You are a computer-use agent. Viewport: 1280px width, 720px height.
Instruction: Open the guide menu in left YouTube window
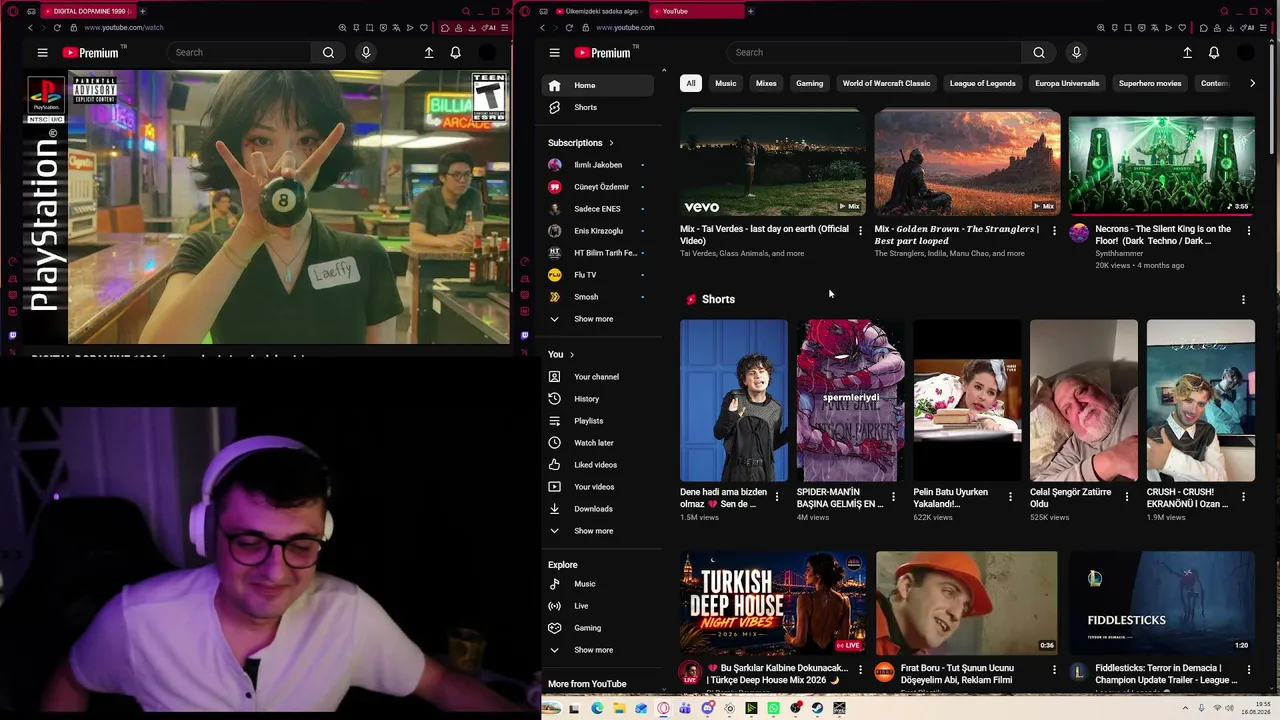tap(42, 53)
